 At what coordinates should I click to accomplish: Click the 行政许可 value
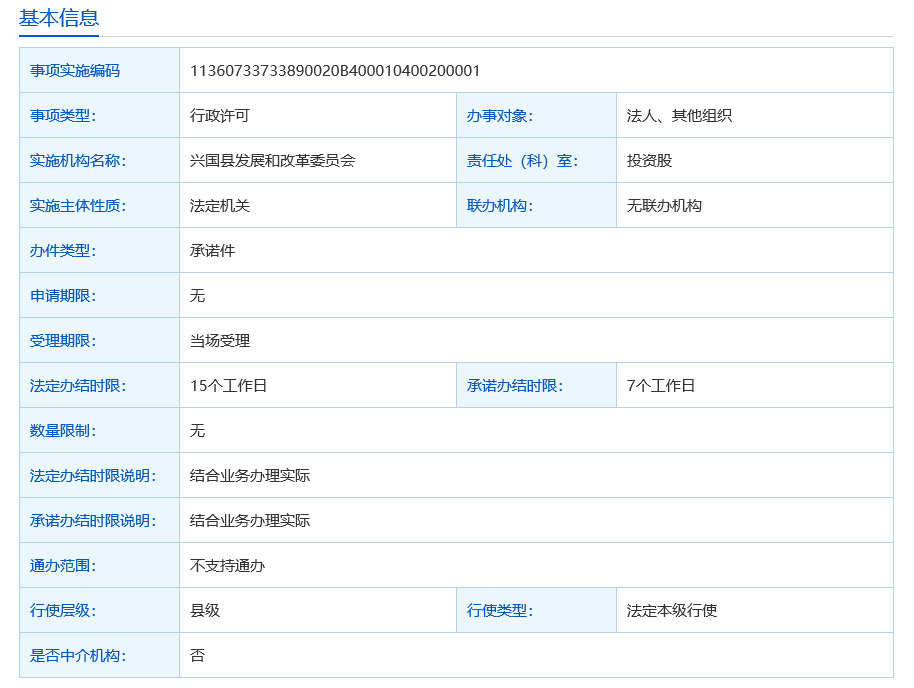tap(220, 115)
